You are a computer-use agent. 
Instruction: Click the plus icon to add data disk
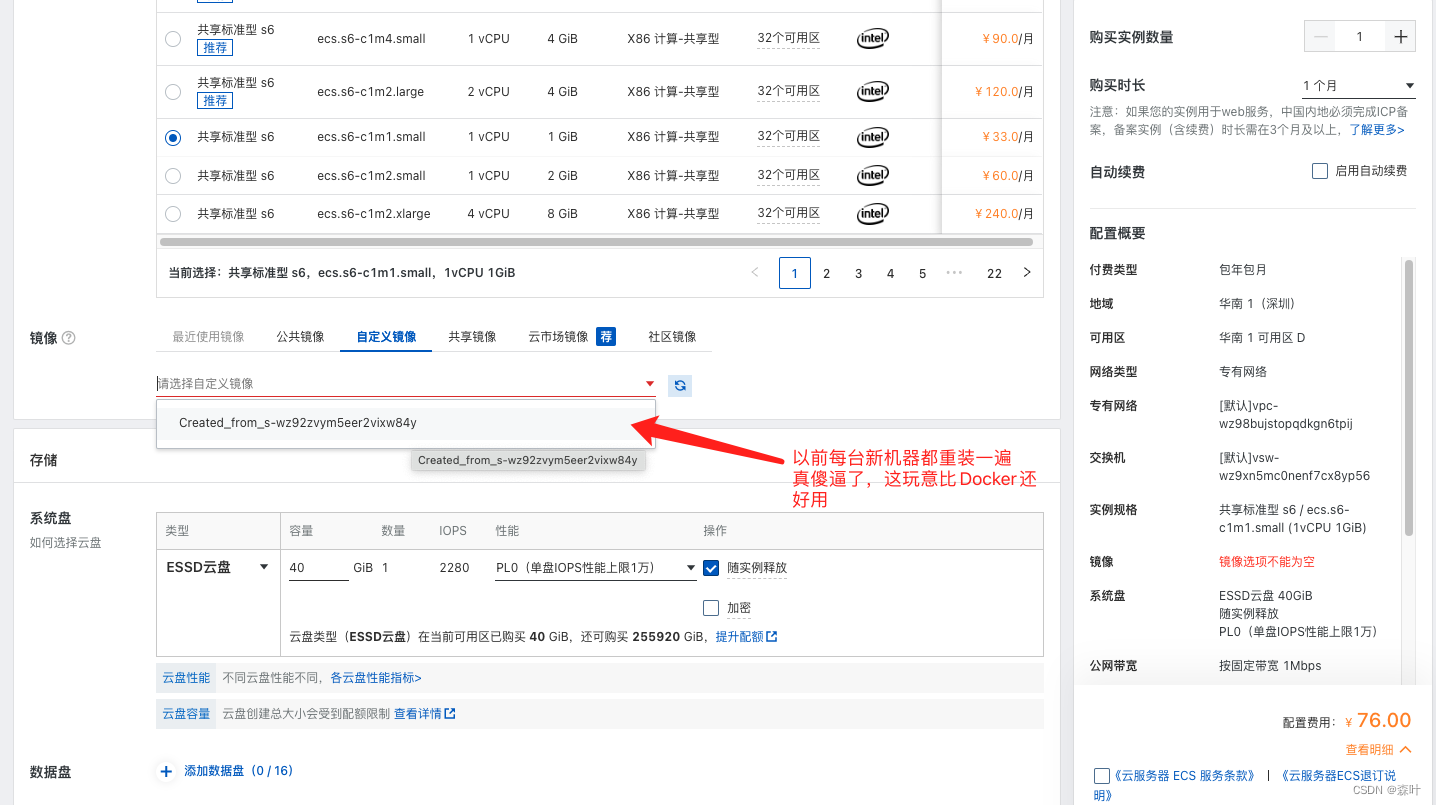pos(166,771)
